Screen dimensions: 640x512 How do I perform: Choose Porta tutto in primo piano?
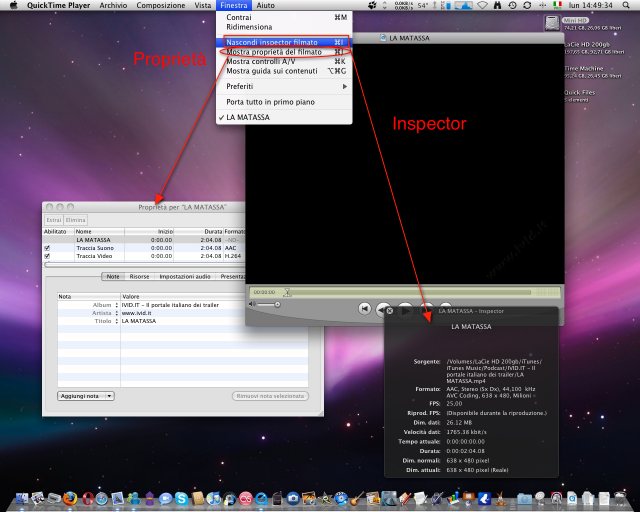[x=284, y=102]
